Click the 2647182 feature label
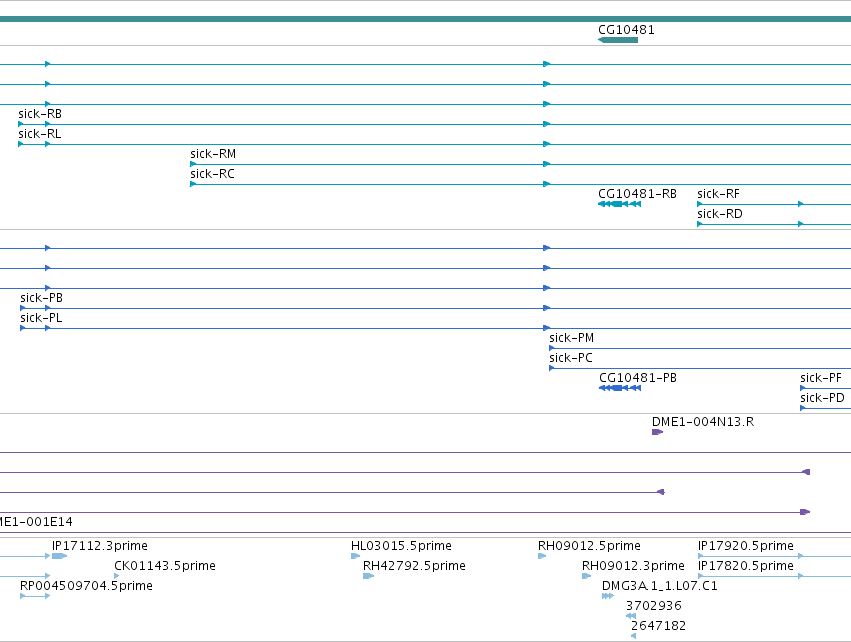Screen dimensions: 851x642 coord(658,626)
